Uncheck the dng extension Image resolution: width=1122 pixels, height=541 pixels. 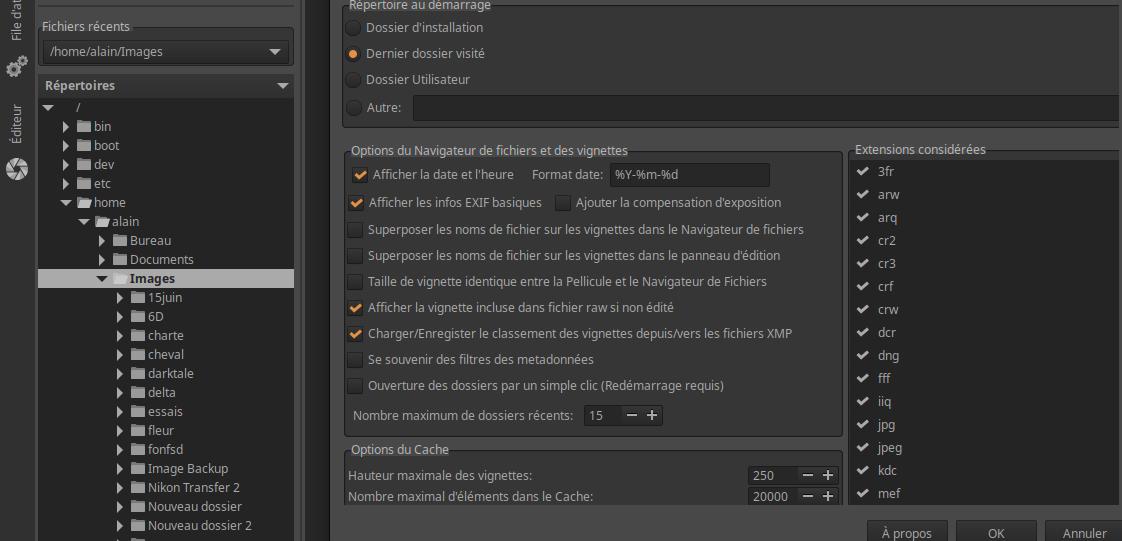click(x=862, y=355)
